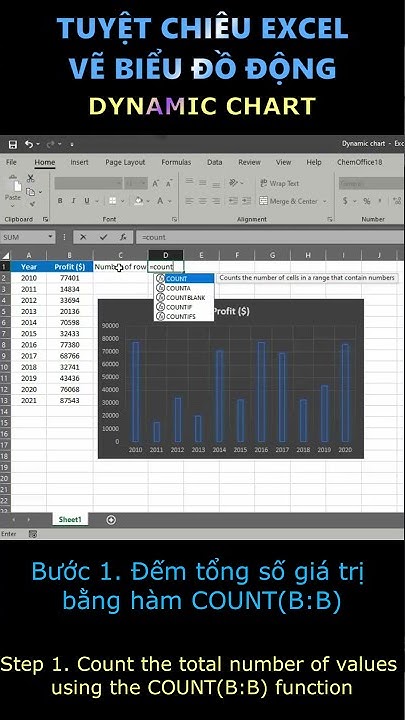Open the Font group dialog launcher
The height and width of the screenshot is (720, 405).
(x=174, y=219)
